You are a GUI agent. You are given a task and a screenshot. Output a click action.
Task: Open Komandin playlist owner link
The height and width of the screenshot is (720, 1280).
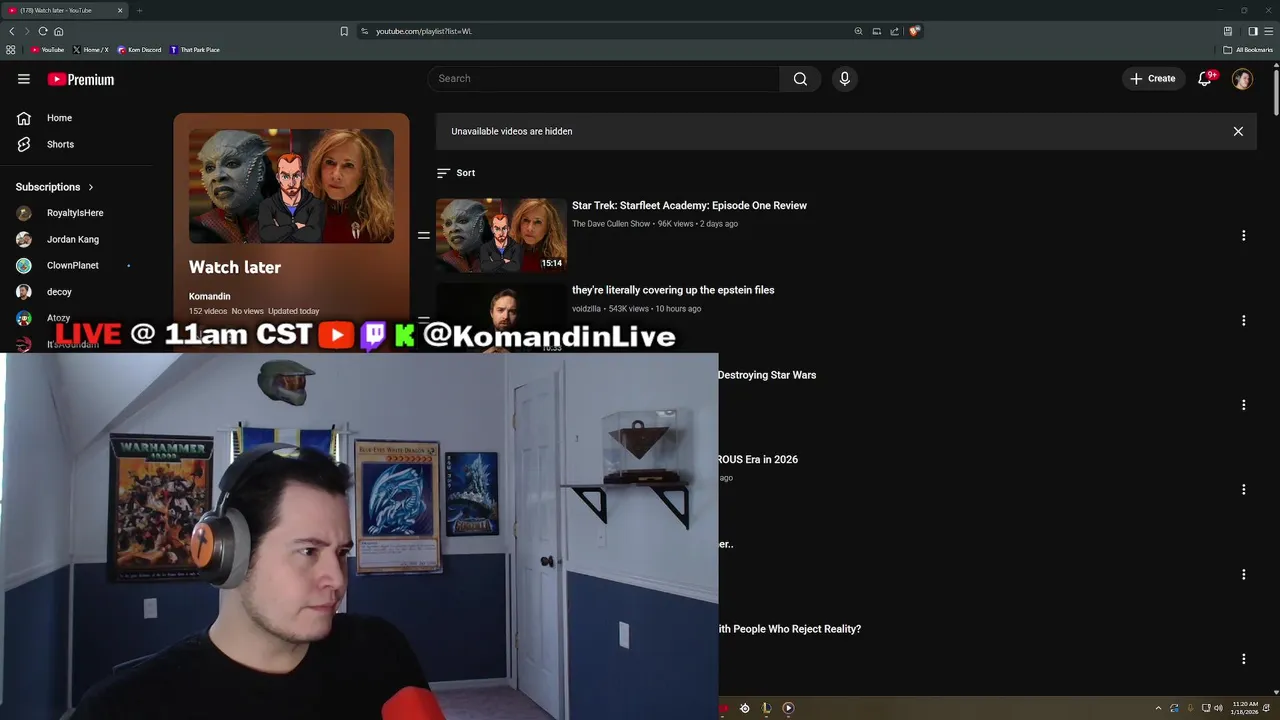pyautogui.click(x=210, y=297)
